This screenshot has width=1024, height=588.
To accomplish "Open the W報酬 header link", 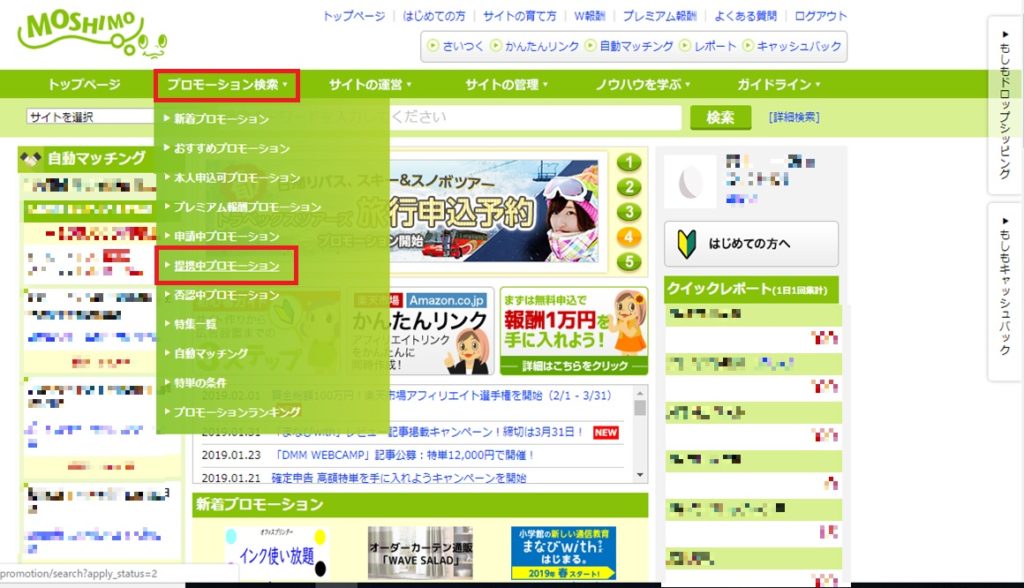I will point(589,16).
